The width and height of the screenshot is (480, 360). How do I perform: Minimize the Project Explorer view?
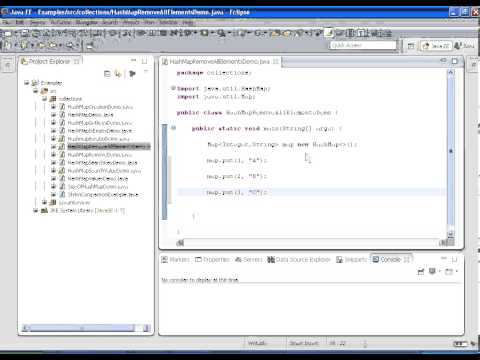pyautogui.click(x=134, y=60)
